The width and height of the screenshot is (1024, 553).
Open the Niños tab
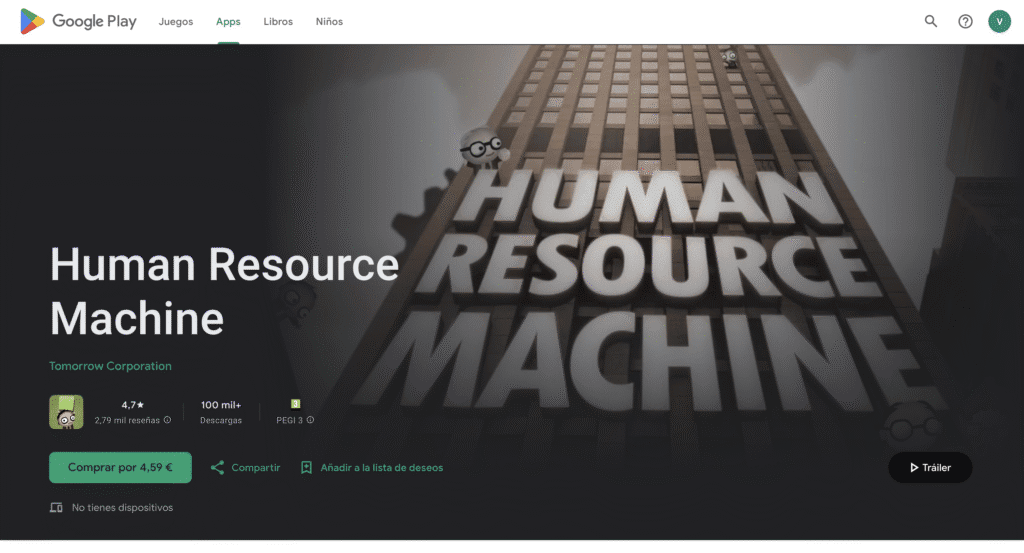[x=329, y=22]
